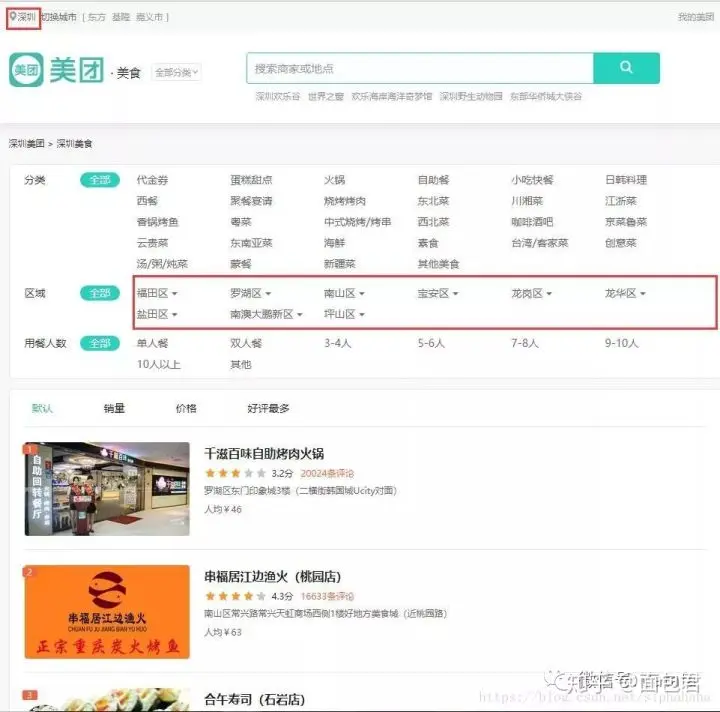This screenshot has width=720, height=712.
Task: Select 9-10人 diner count
Action: (622, 343)
